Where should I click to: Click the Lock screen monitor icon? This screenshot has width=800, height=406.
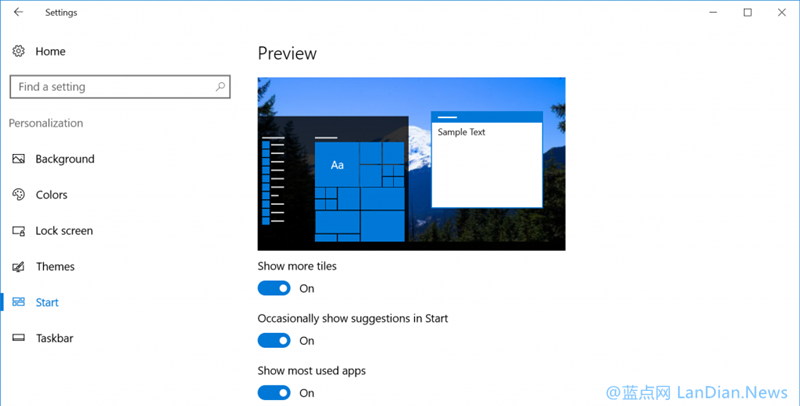coord(18,231)
